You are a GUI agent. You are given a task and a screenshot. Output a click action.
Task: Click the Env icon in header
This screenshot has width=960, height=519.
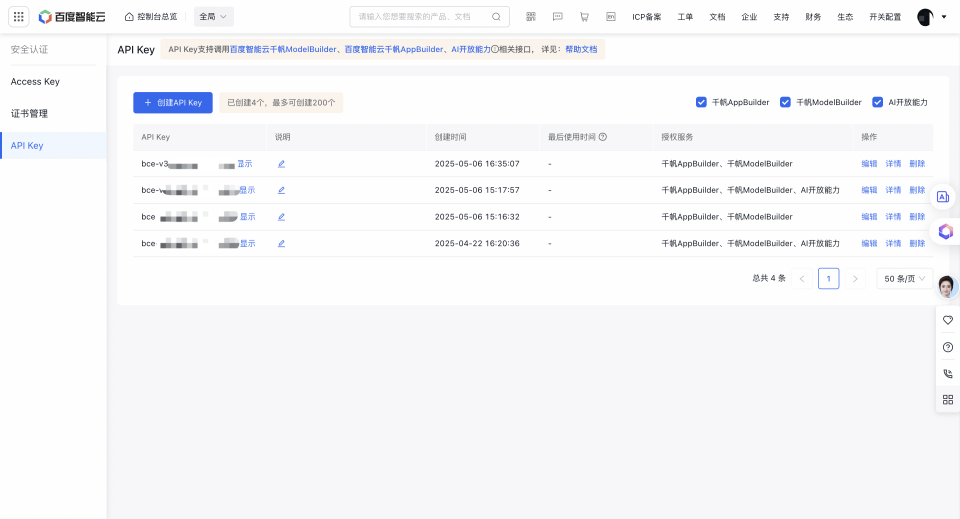(x=610, y=17)
